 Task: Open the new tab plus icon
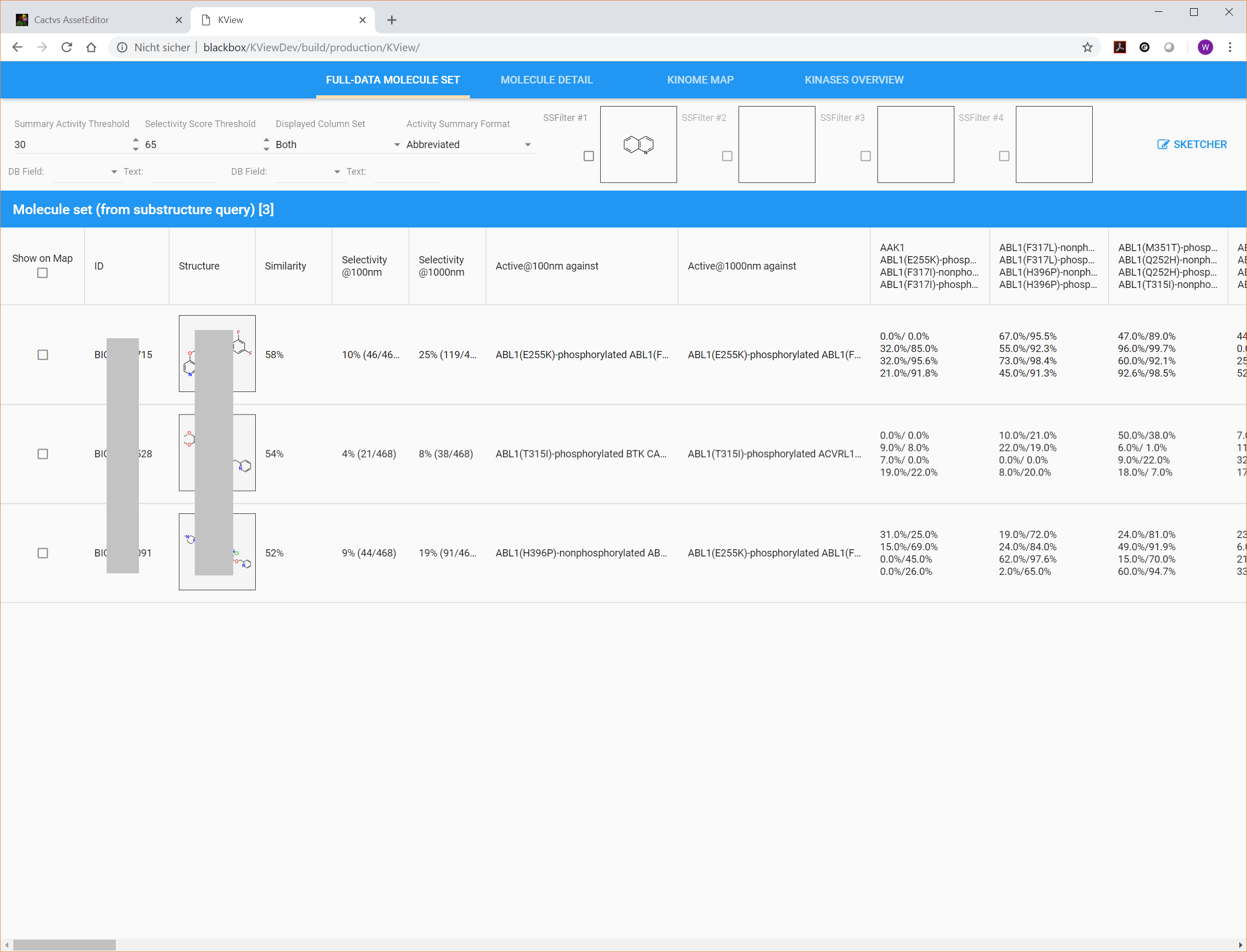pyautogui.click(x=392, y=20)
